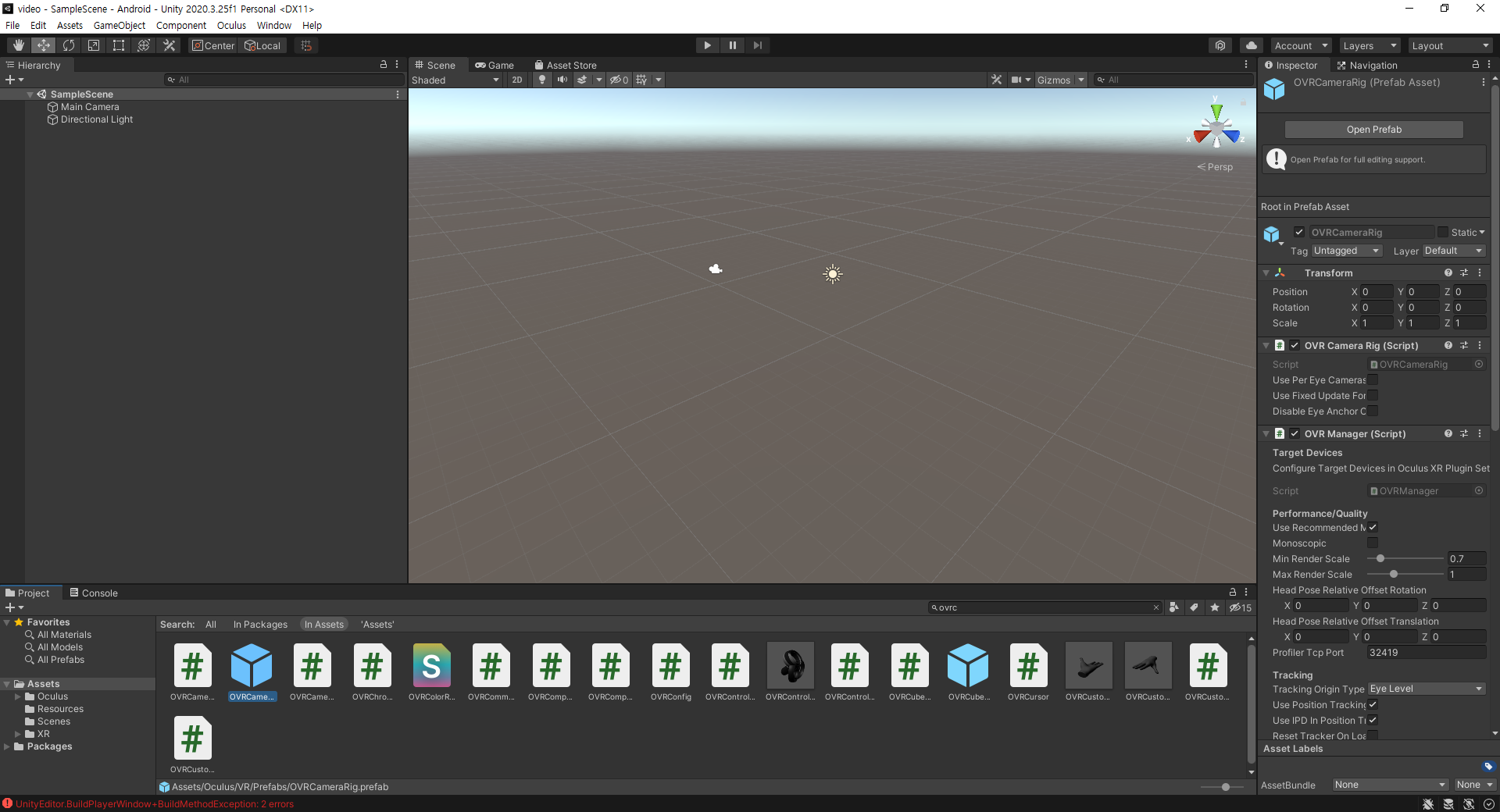Open the Window menu
1500x812 pixels.
pyautogui.click(x=274, y=25)
